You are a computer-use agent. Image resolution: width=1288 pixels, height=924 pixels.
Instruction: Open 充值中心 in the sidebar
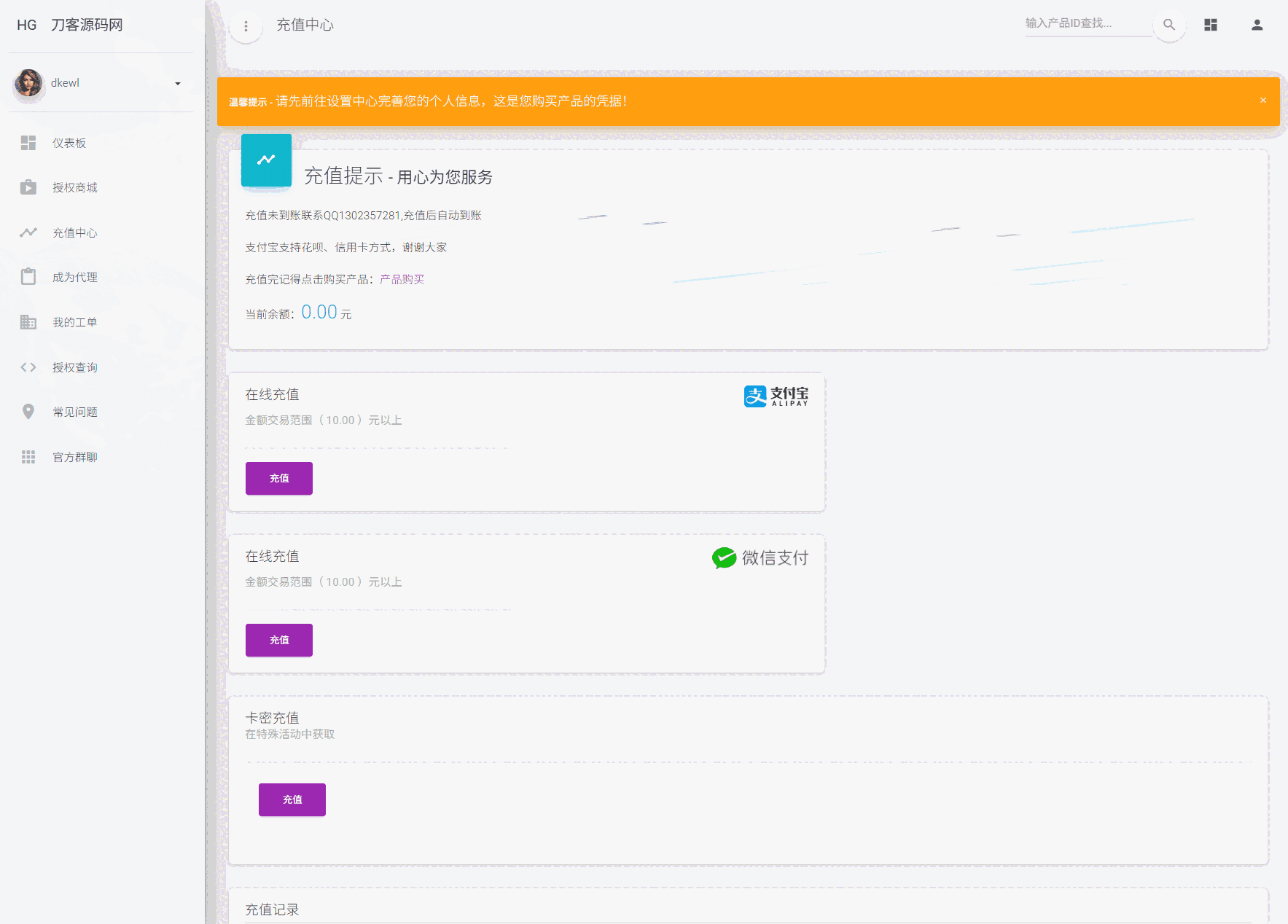74,232
